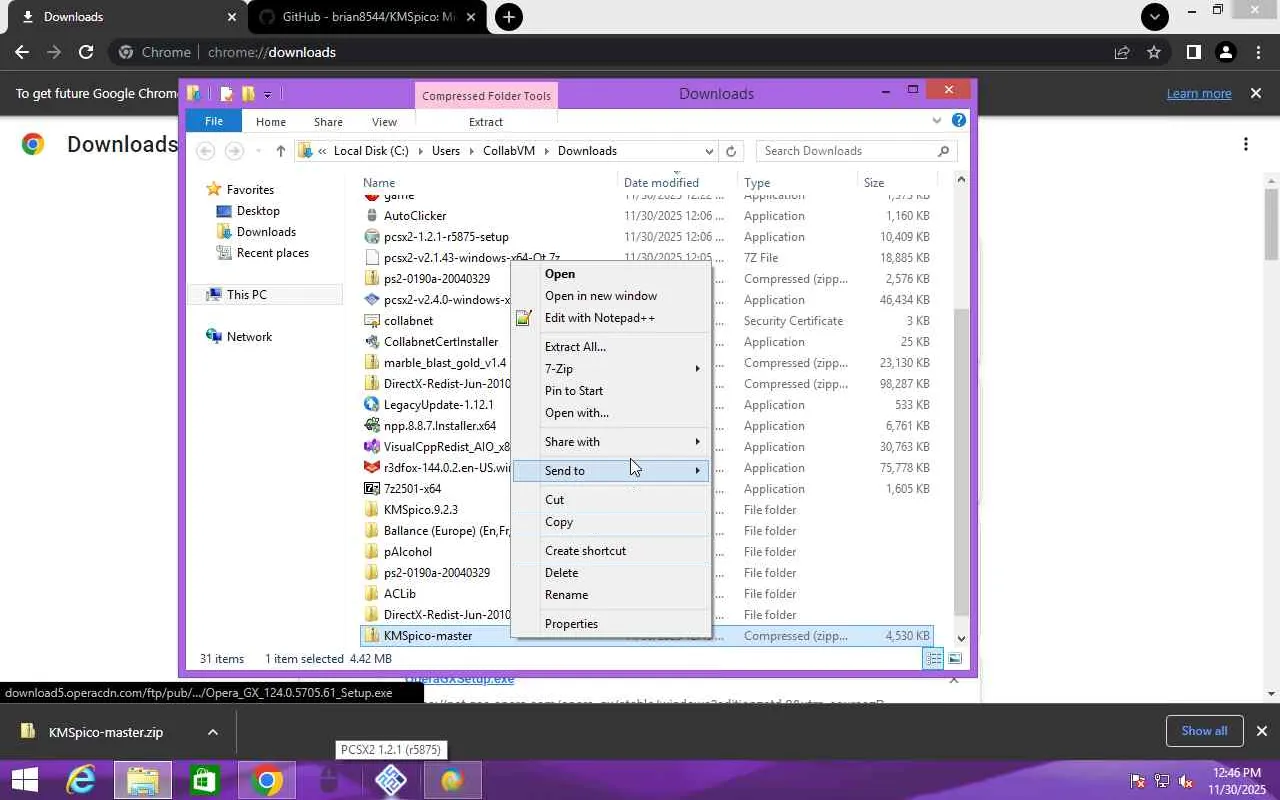The image size is (1280, 800).
Task: Go up one folder level in Explorer
Action: (x=280, y=151)
